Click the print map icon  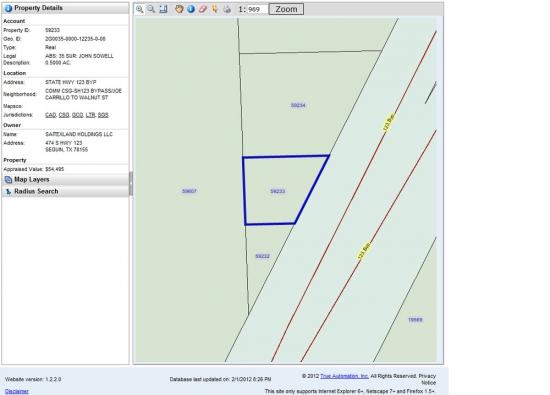click(227, 9)
